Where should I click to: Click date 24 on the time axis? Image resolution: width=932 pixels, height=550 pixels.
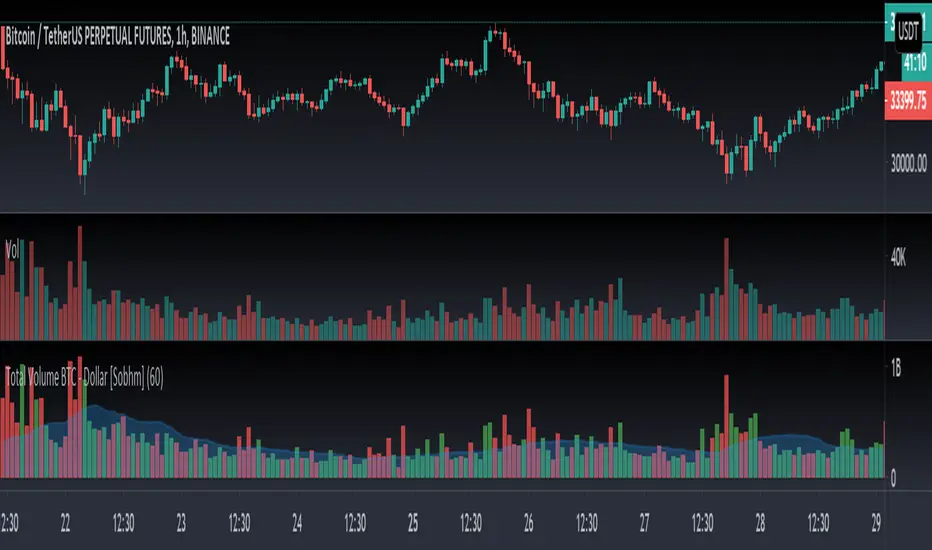298,524
